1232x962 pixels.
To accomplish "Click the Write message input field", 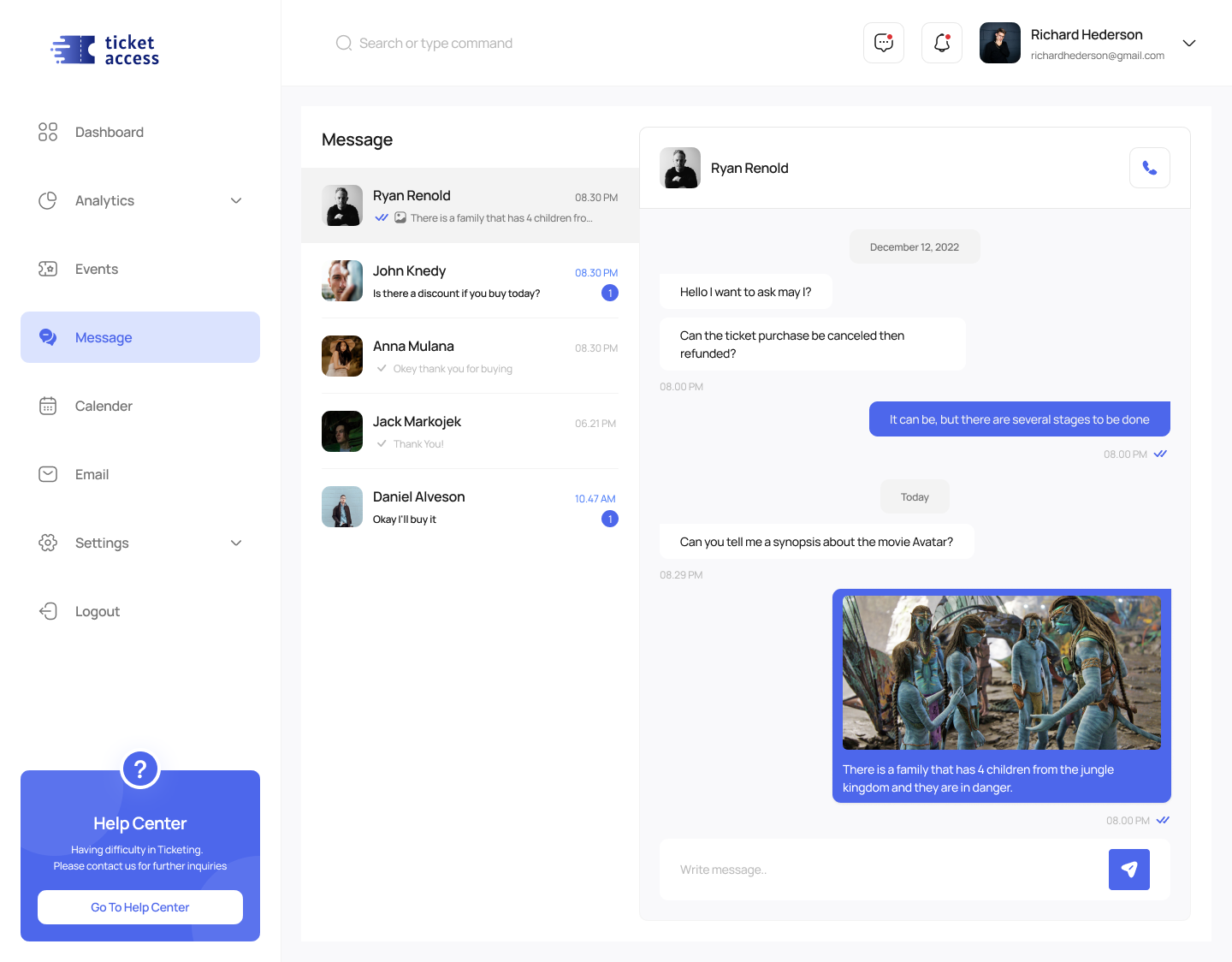I will click(x=884, y=870).
